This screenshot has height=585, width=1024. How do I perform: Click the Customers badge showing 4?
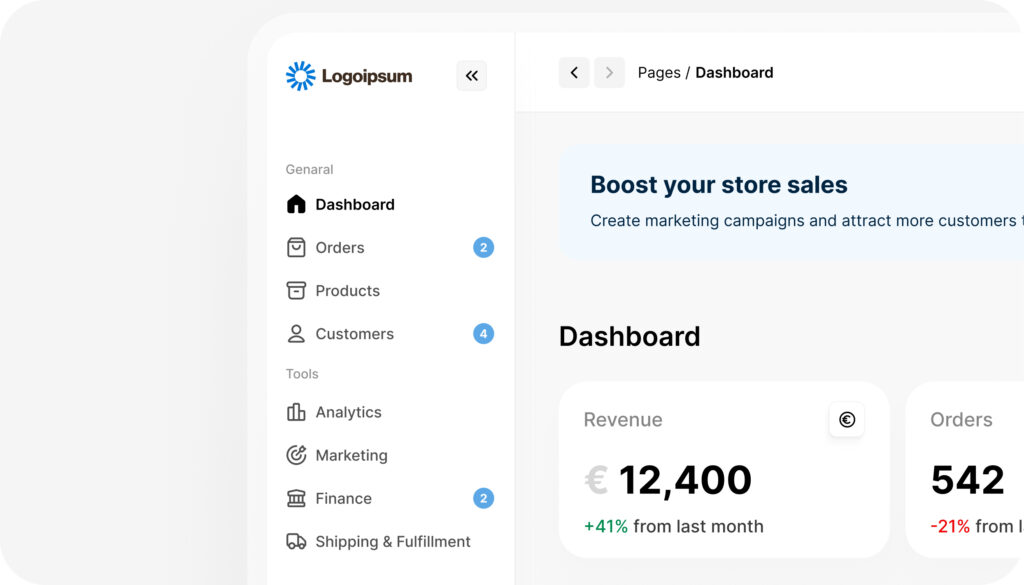[483, 334]
